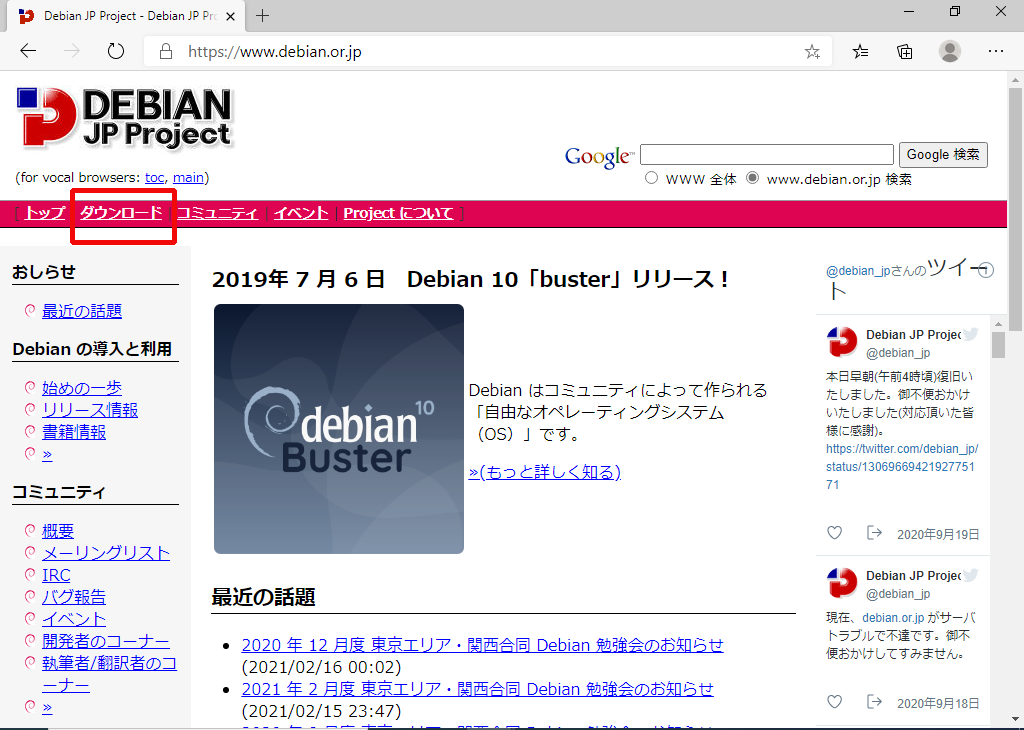The image size is (1024, 730).
Task: Select the www.debian.or.jp 検索 radio button
Action: [752, 178]
